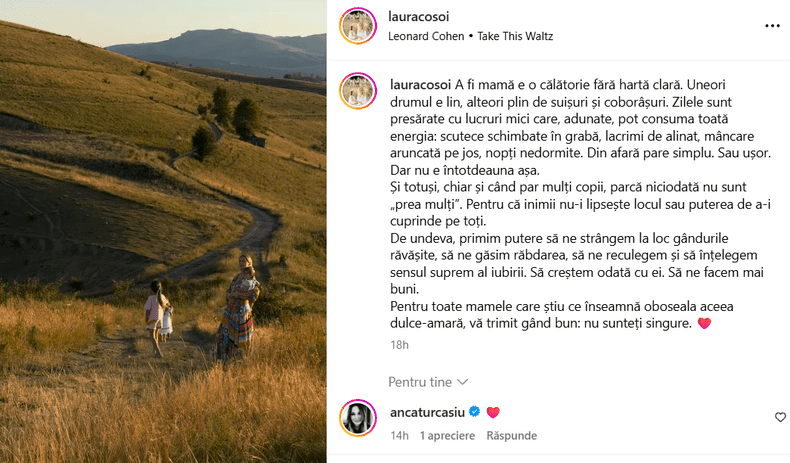View likes via 1 apreciere
790x463 pixels.
click(447, 435)
